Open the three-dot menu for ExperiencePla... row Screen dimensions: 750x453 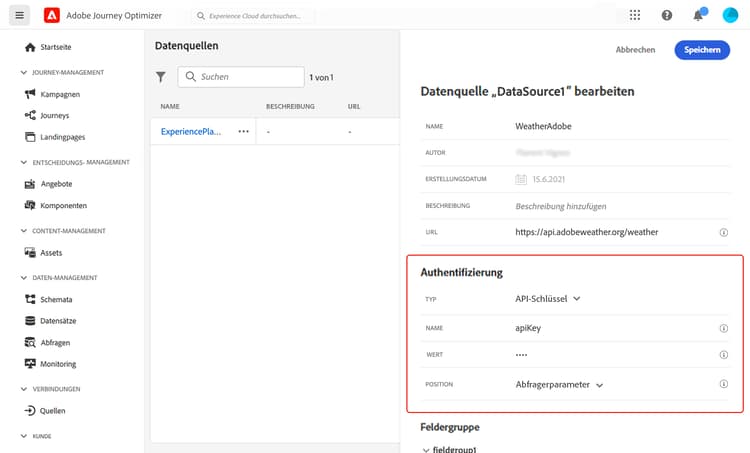pyautogui.click(x=243, y=131)
